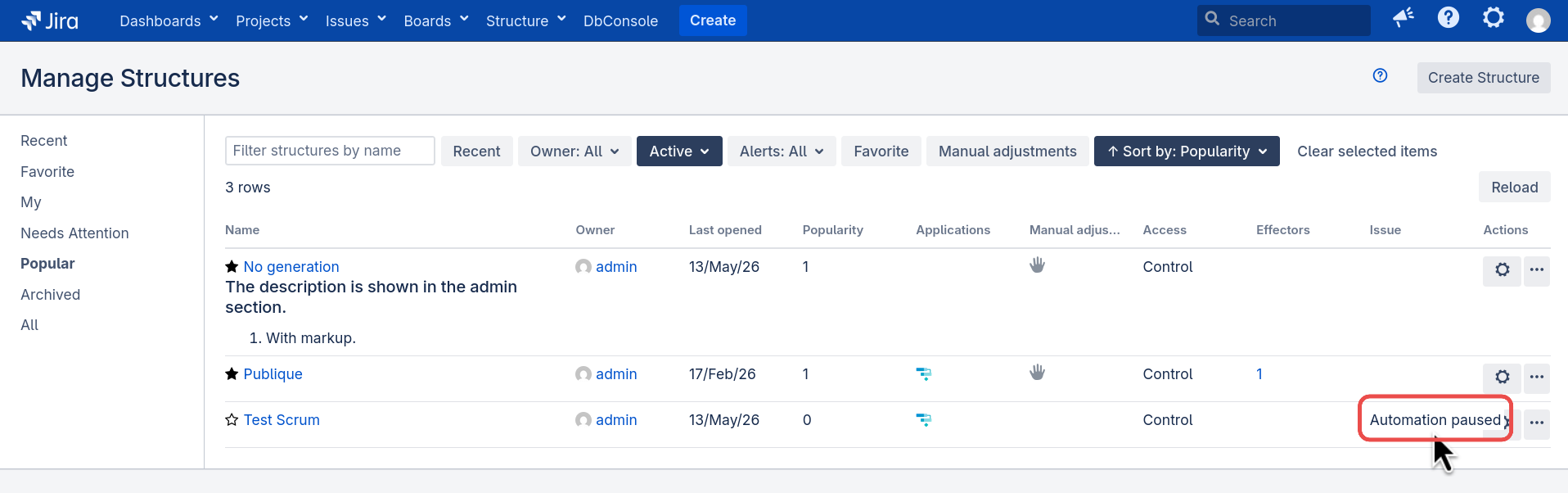Expand the Alerts: All dropdown
This screenshot has height=493, width=1568.
click(x=782, y=152)
